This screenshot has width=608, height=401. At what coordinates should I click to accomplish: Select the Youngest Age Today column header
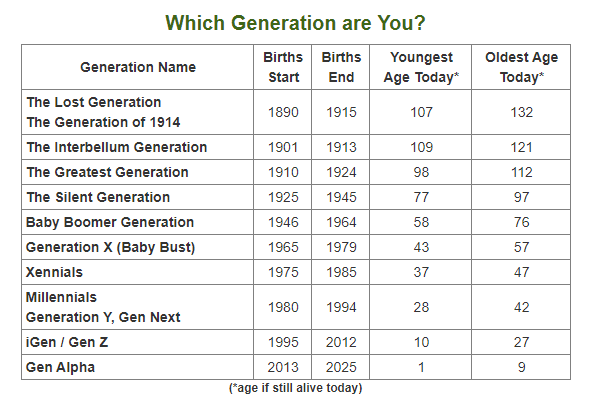[x=421, y=67]
